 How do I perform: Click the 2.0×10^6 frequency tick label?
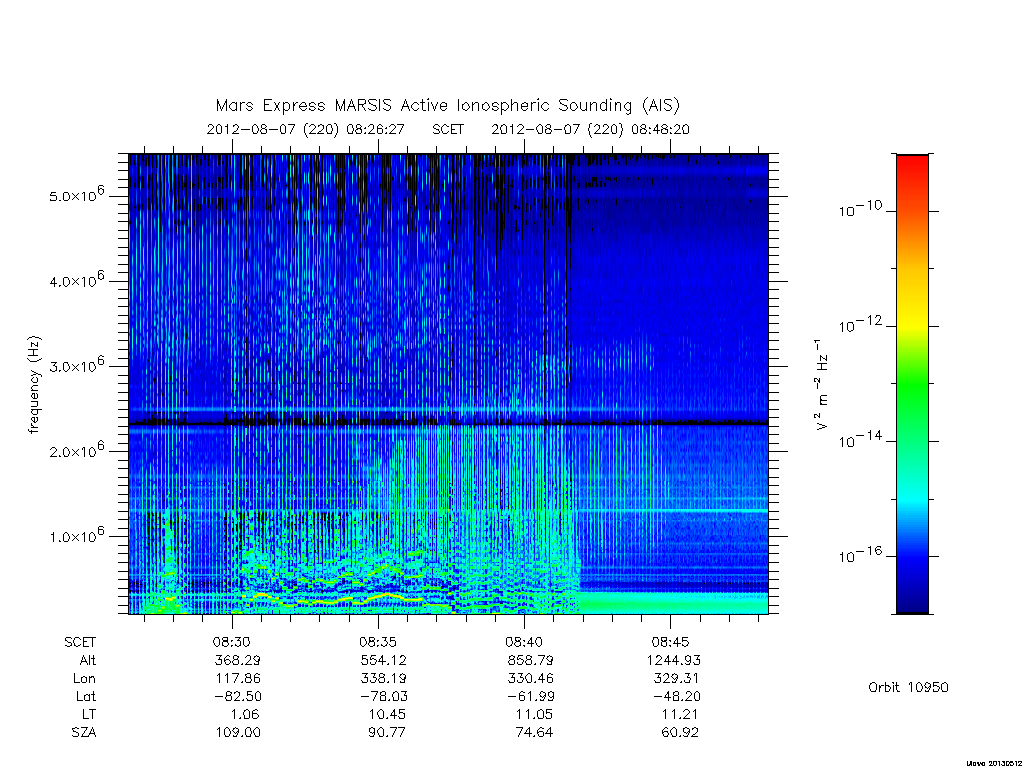(x=76, y=450)
